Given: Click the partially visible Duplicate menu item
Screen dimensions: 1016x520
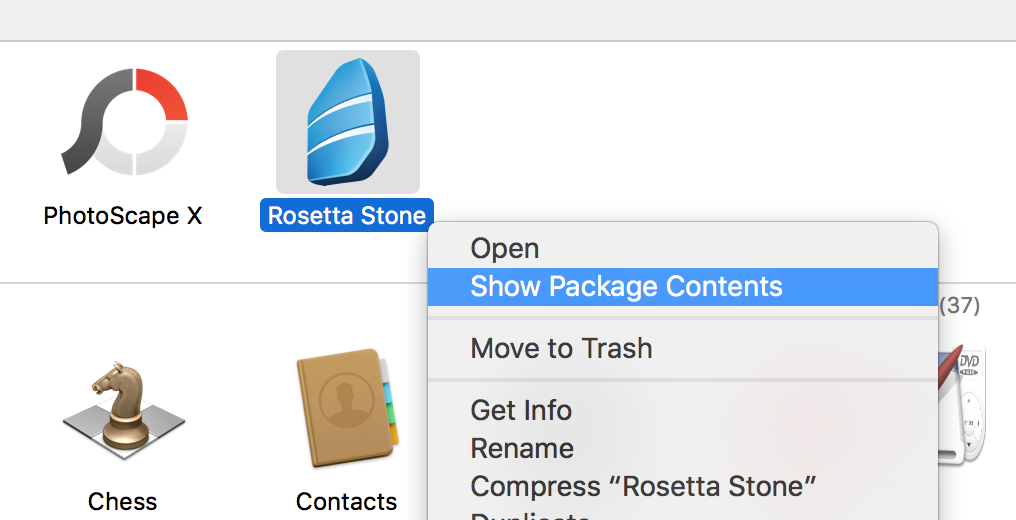Looking at the screenshot, I should click(x=531, y=515).
